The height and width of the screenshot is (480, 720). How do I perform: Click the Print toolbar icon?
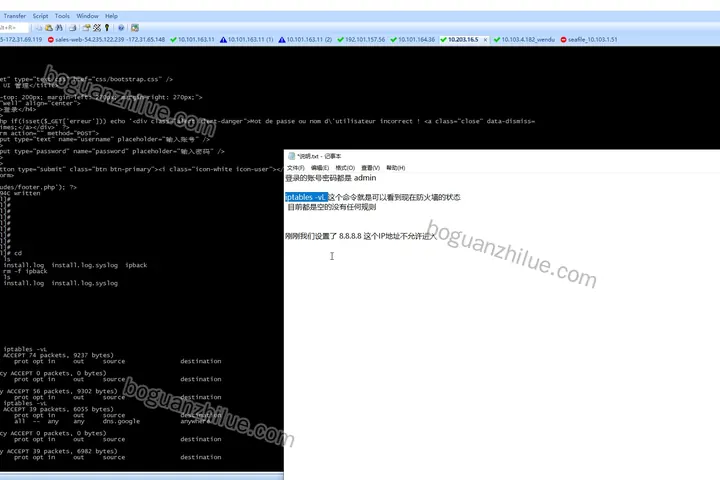tap(73, 28)
